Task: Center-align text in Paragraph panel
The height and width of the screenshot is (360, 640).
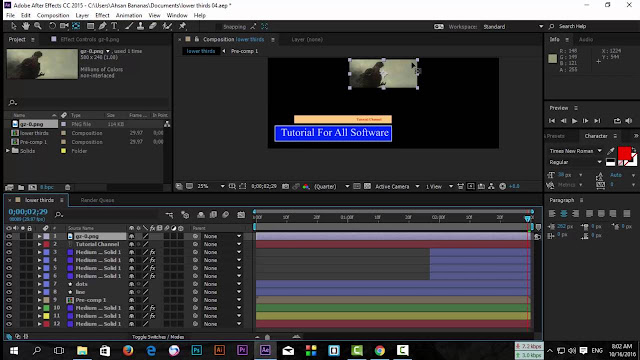Action: (x=564, y=213)
